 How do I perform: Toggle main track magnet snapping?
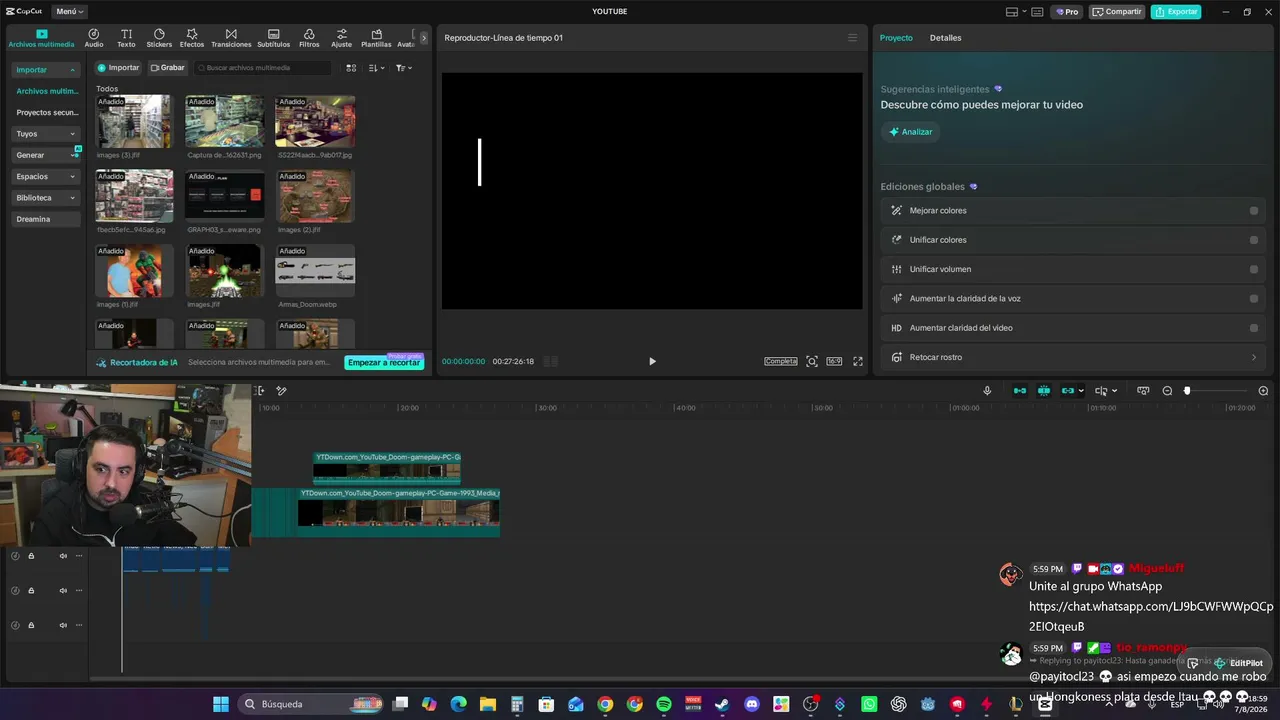tap(1020, 391)
